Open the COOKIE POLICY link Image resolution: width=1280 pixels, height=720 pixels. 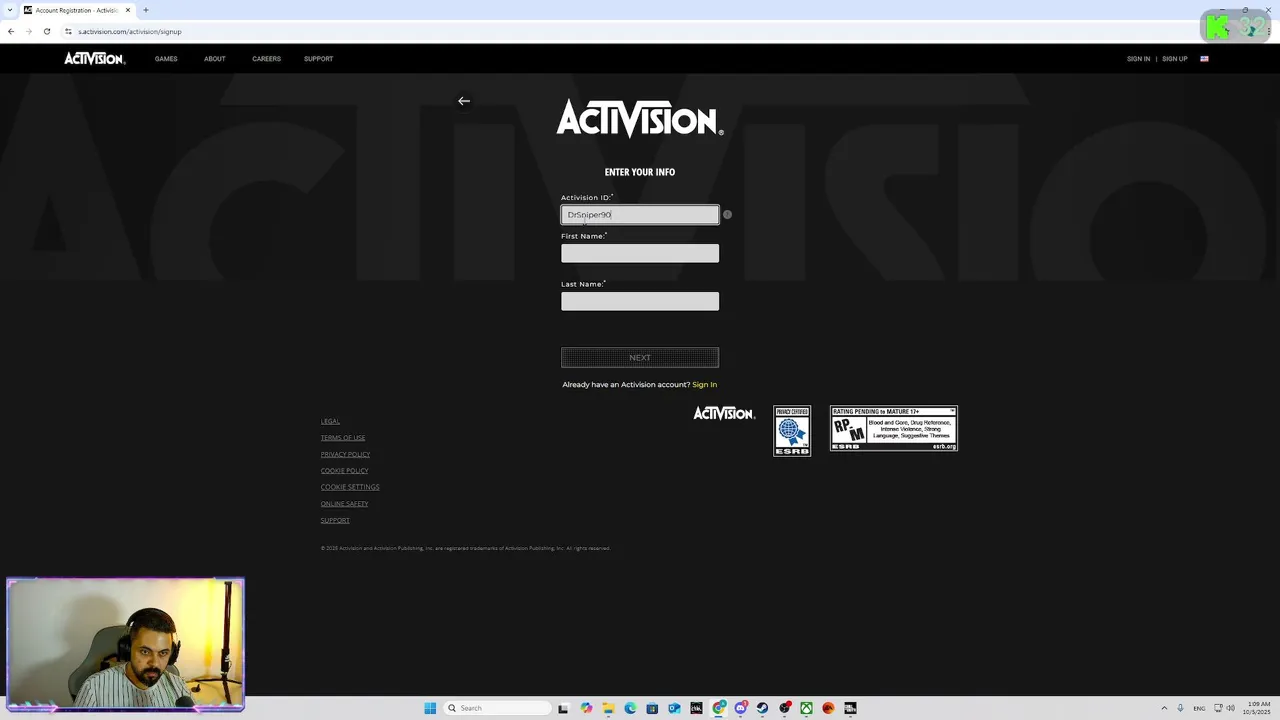(344, 471)
